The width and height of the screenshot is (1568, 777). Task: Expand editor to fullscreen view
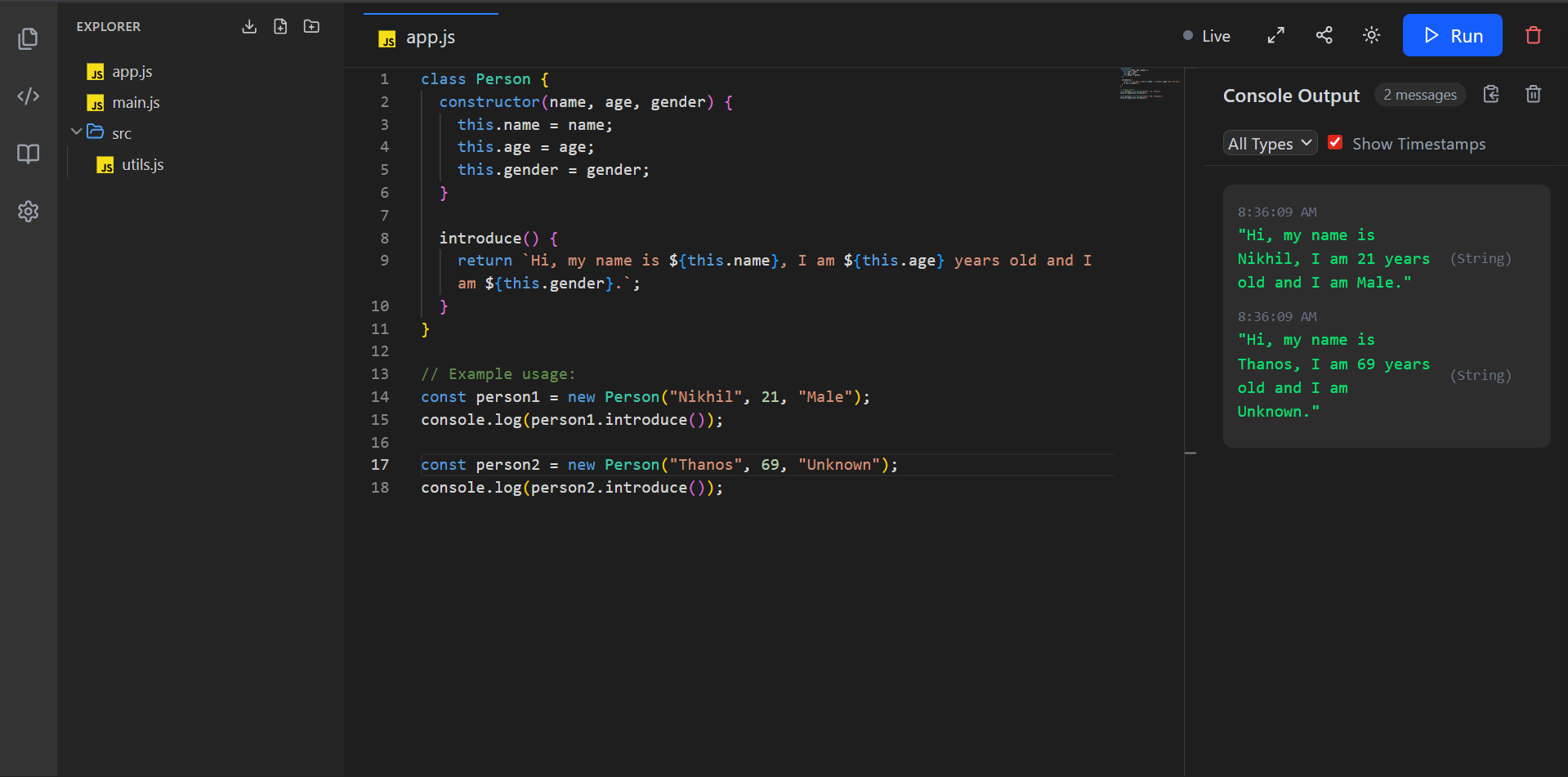[x=1275, y=35]
